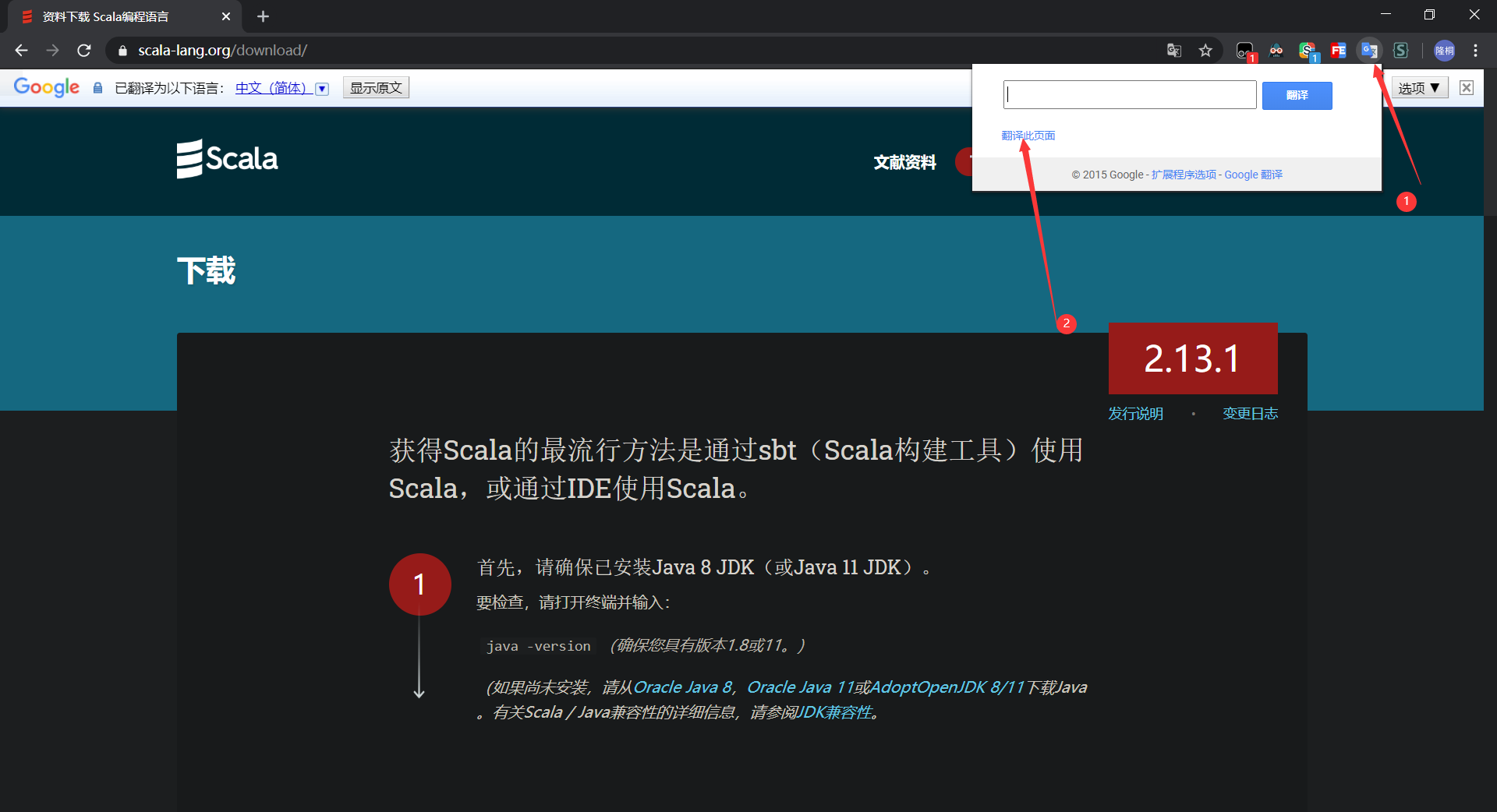Open the 中文（简体）language dropdown
1497x812 pixels.
[x=281, y=88]
